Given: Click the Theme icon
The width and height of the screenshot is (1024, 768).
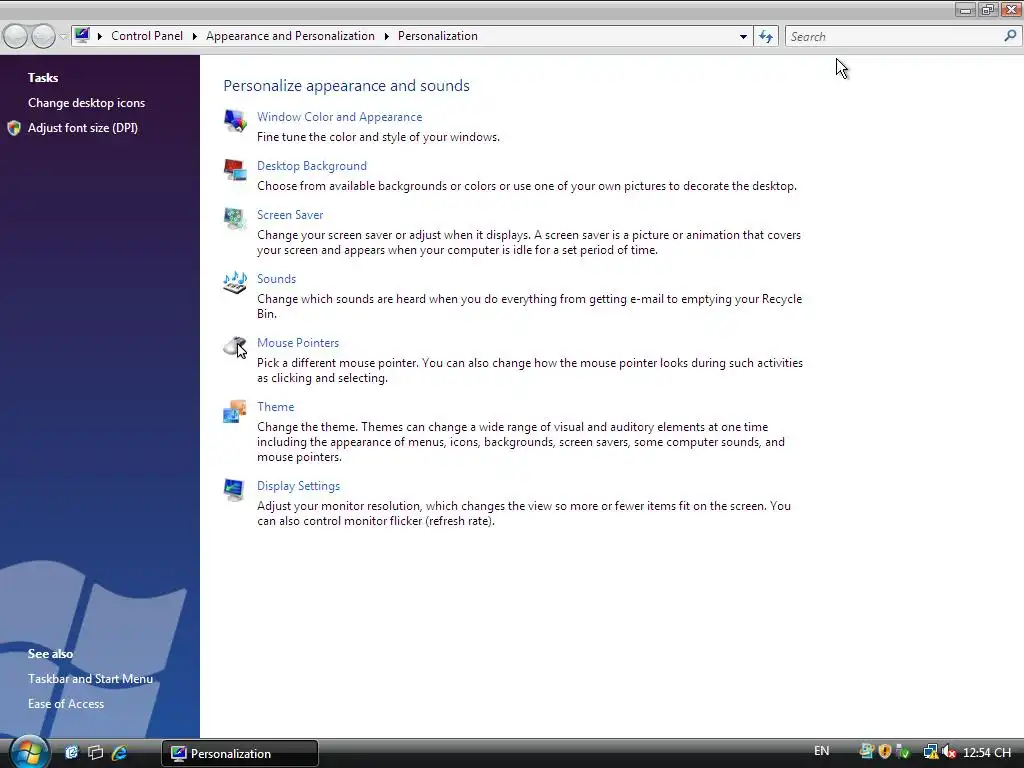Looking at the screenshot, I should tap(235, 411).
